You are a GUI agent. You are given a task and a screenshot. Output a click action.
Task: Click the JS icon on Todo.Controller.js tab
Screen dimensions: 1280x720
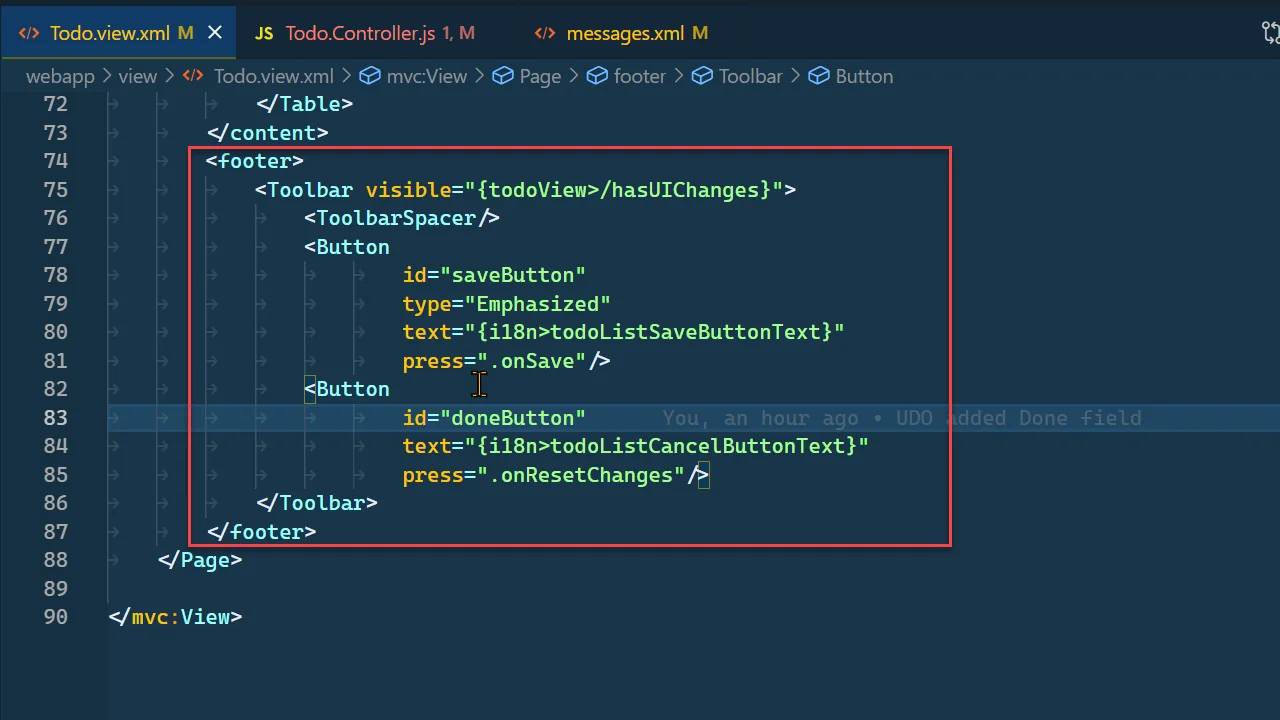264,33
